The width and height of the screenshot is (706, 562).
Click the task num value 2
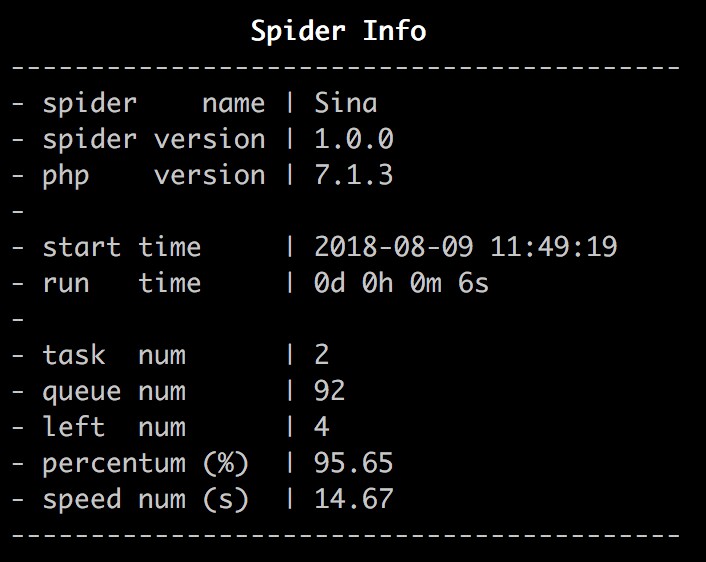pos(321,355)
